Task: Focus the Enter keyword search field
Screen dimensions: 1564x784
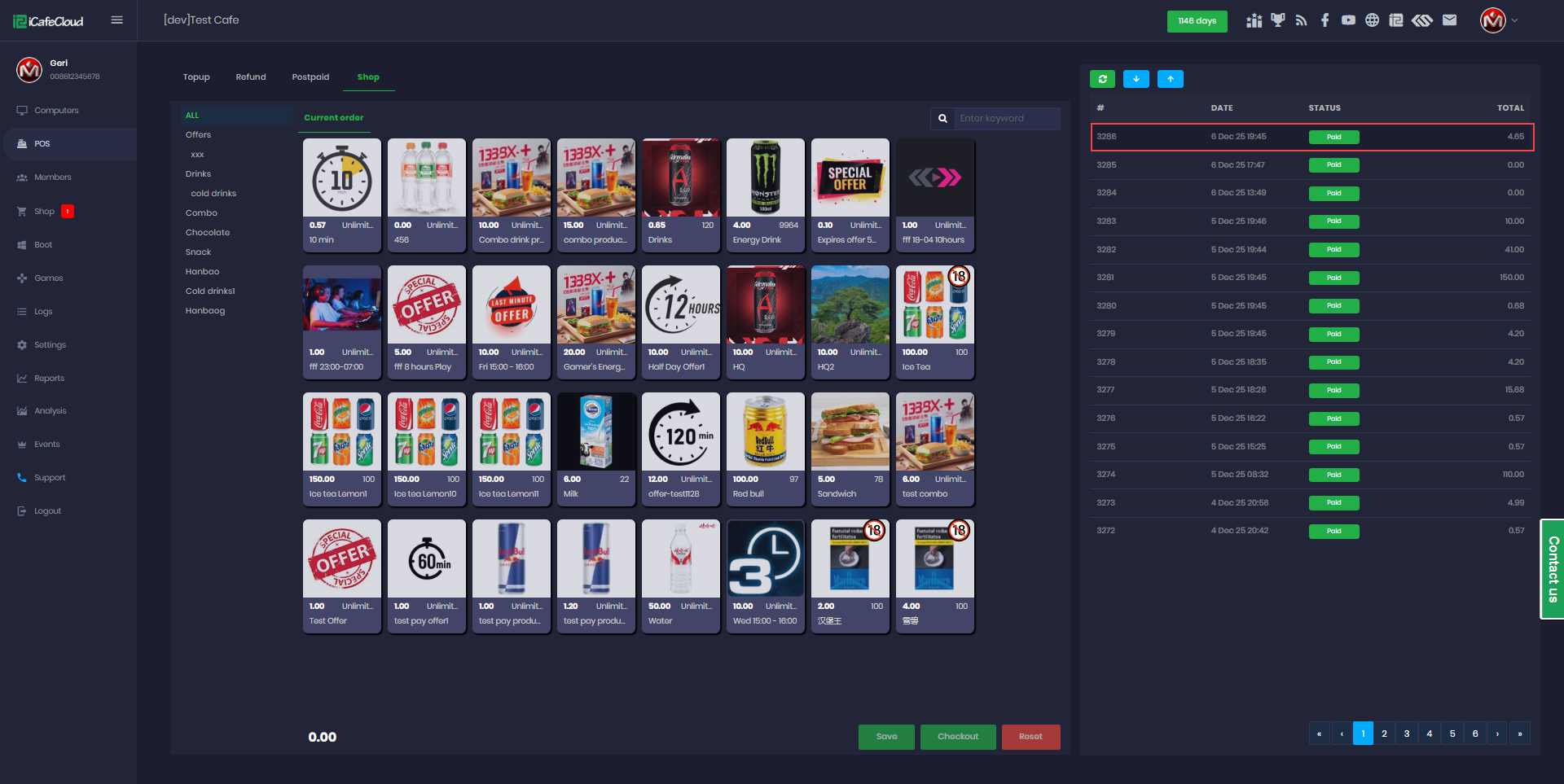Action: pos(1007,119)
